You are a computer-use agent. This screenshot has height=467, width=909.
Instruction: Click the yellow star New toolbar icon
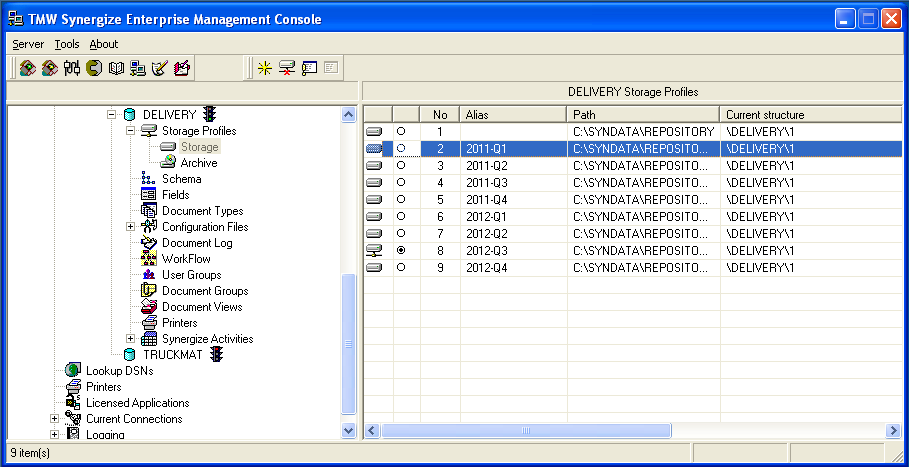tap(264, 68)
